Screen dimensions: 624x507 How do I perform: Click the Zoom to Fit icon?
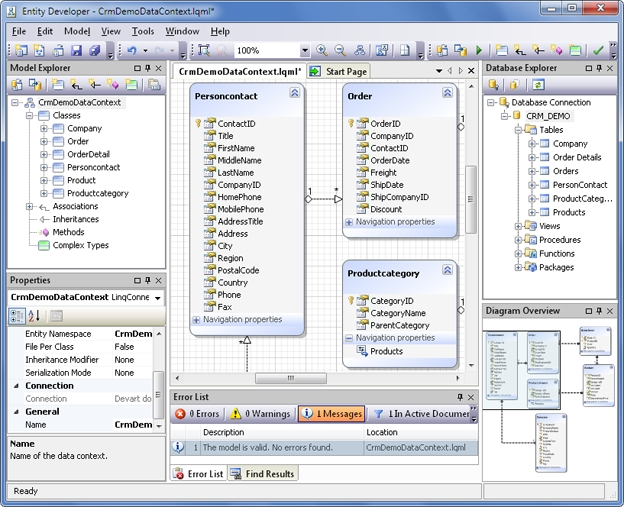click(204, 51)
